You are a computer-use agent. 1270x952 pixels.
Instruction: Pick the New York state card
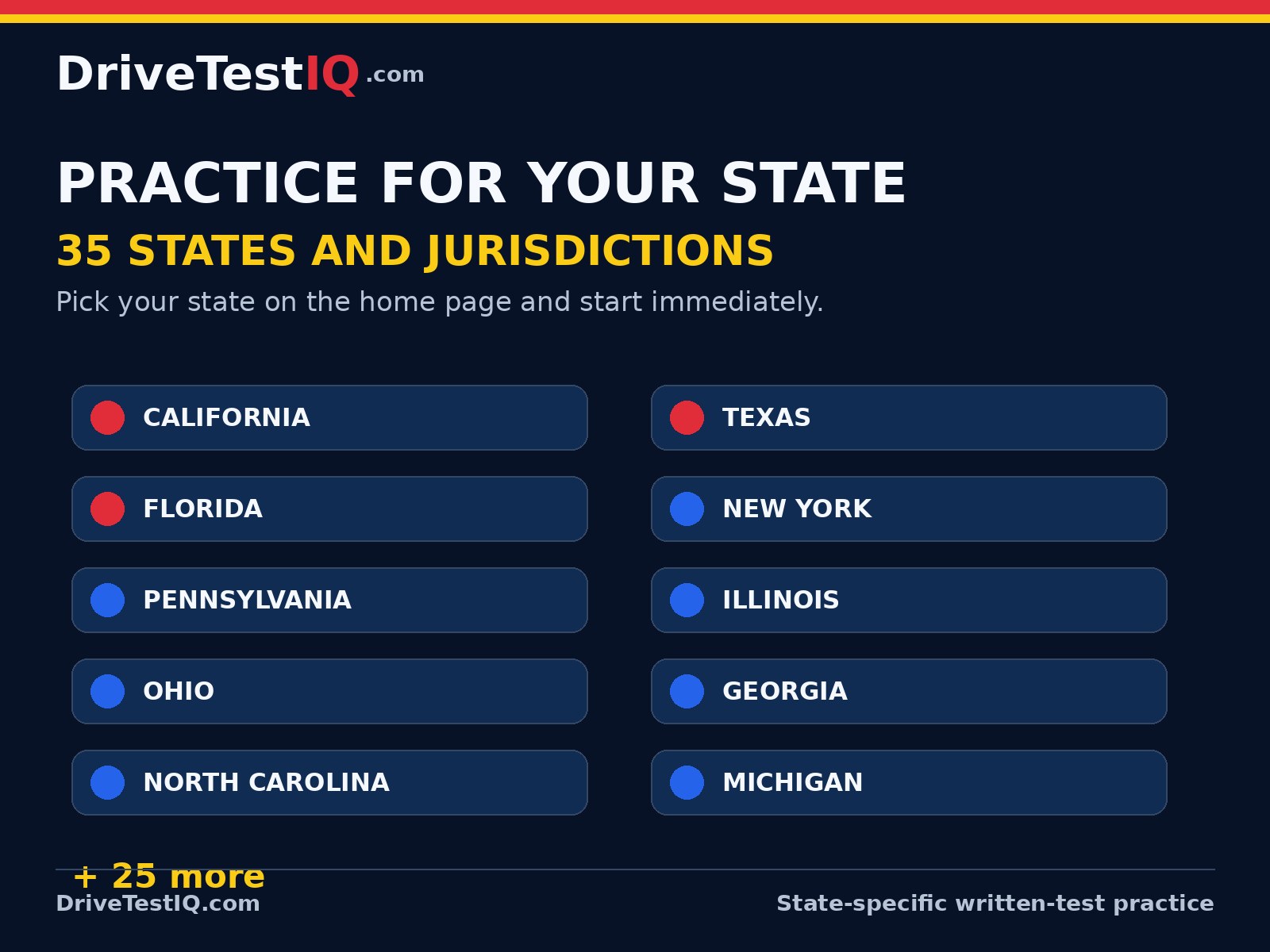pos(909,509)
